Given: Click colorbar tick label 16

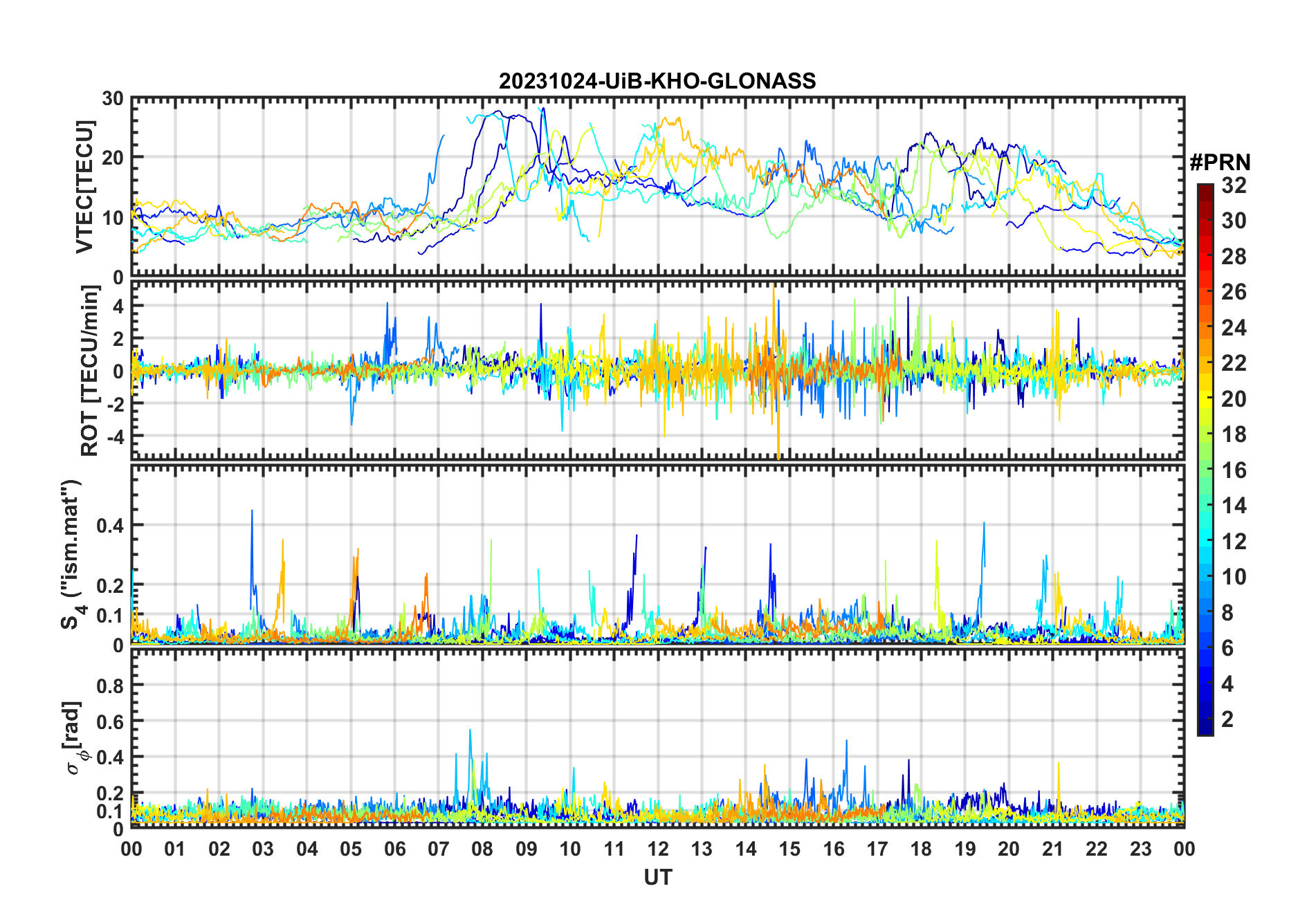Looking at the screenshot, I should tap(1234, 470).
